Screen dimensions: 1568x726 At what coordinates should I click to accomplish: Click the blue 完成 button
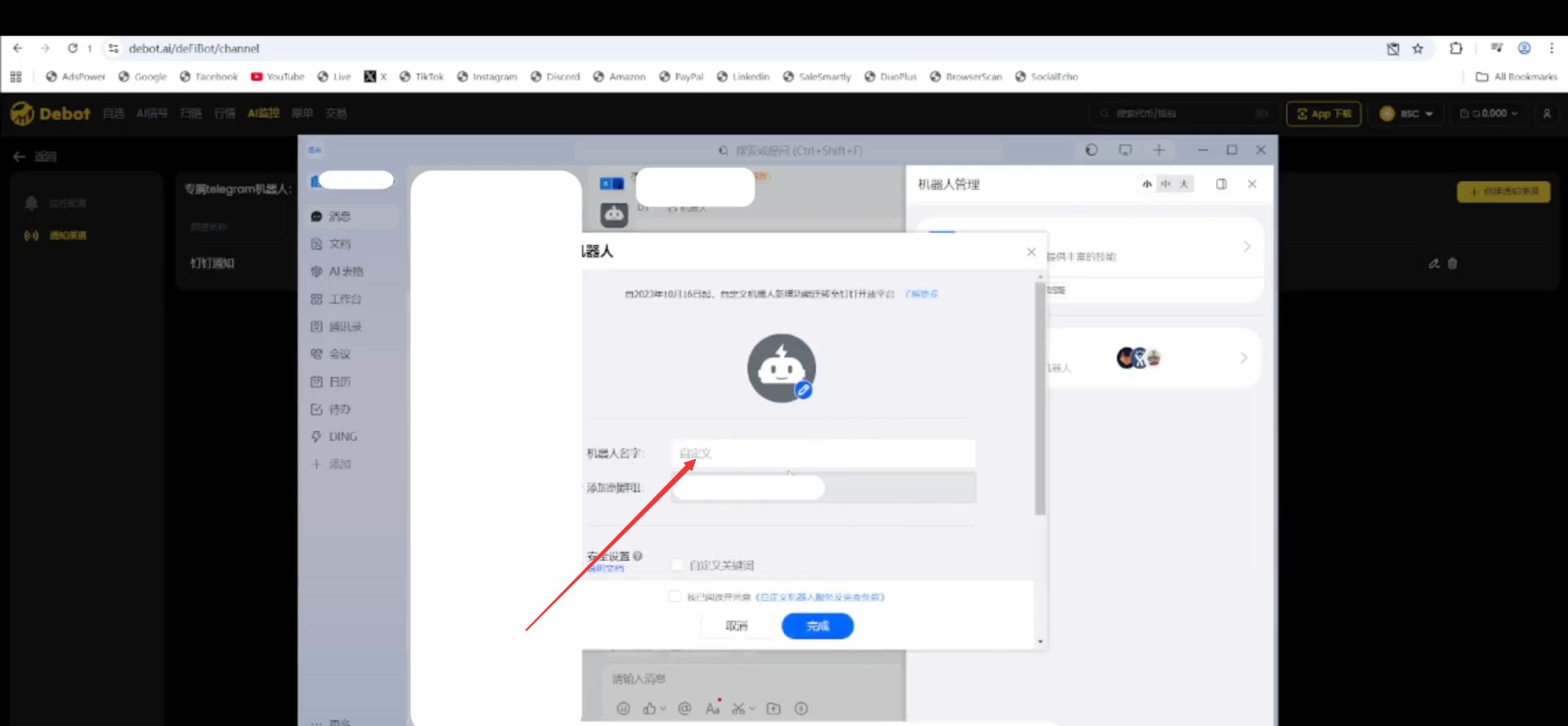(817, 626)
